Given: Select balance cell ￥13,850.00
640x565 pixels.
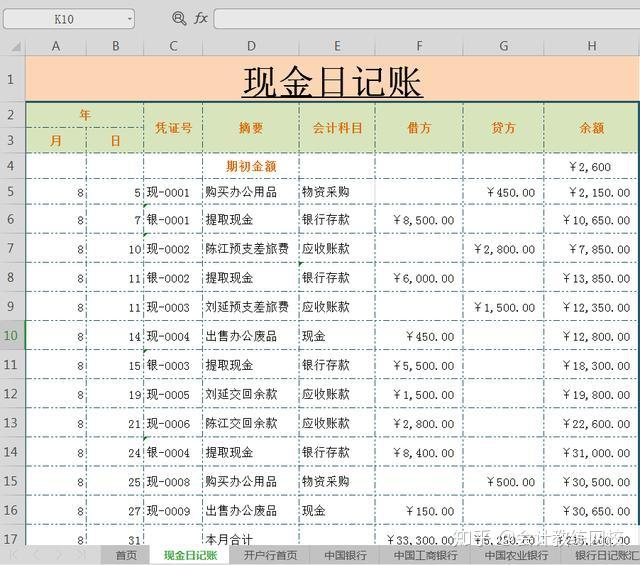Looking at the screenshot, I should click(591, 278).
